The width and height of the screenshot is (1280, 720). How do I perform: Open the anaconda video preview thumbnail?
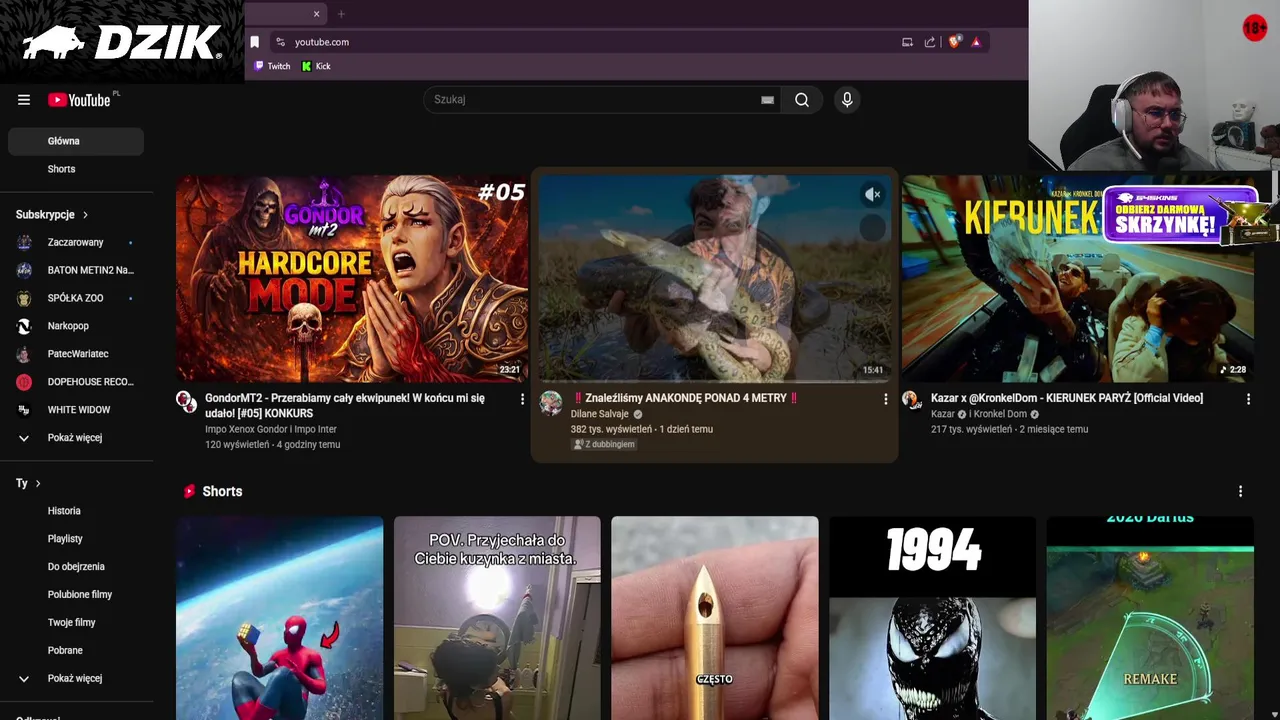[x=714, y=279]
